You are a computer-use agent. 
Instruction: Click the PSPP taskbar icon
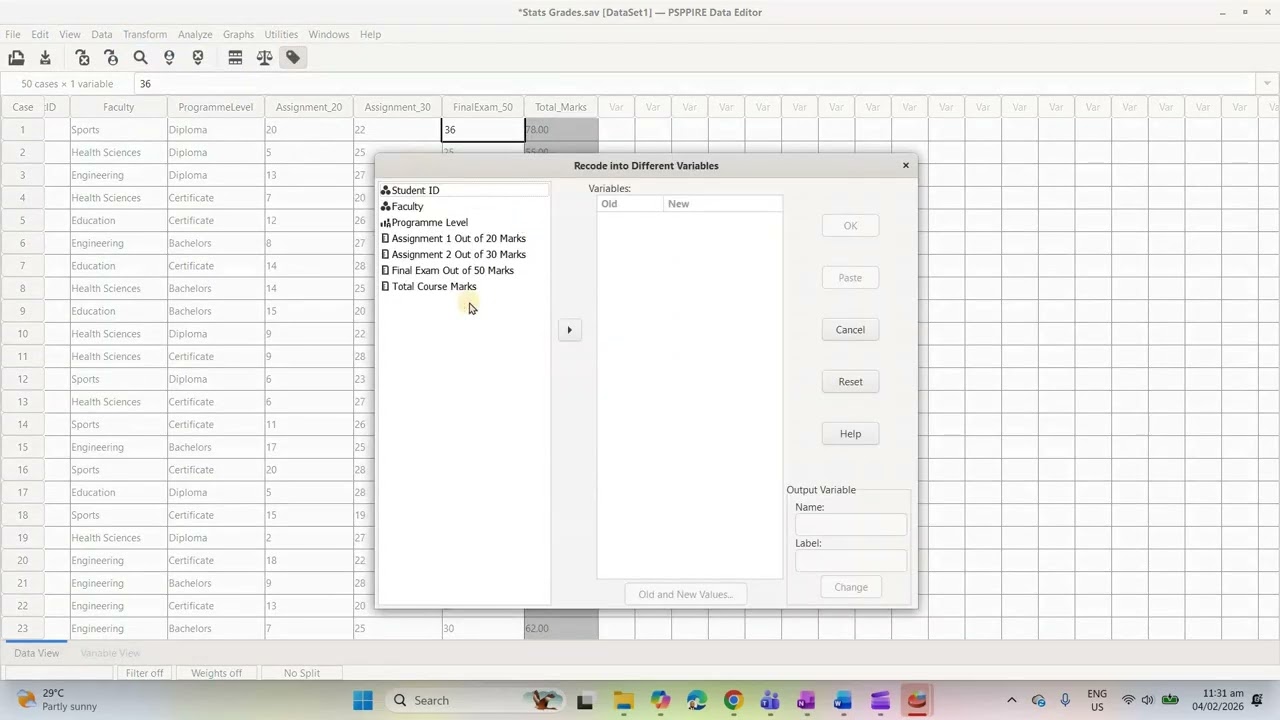pyautogui.click(x=916, y=700)
